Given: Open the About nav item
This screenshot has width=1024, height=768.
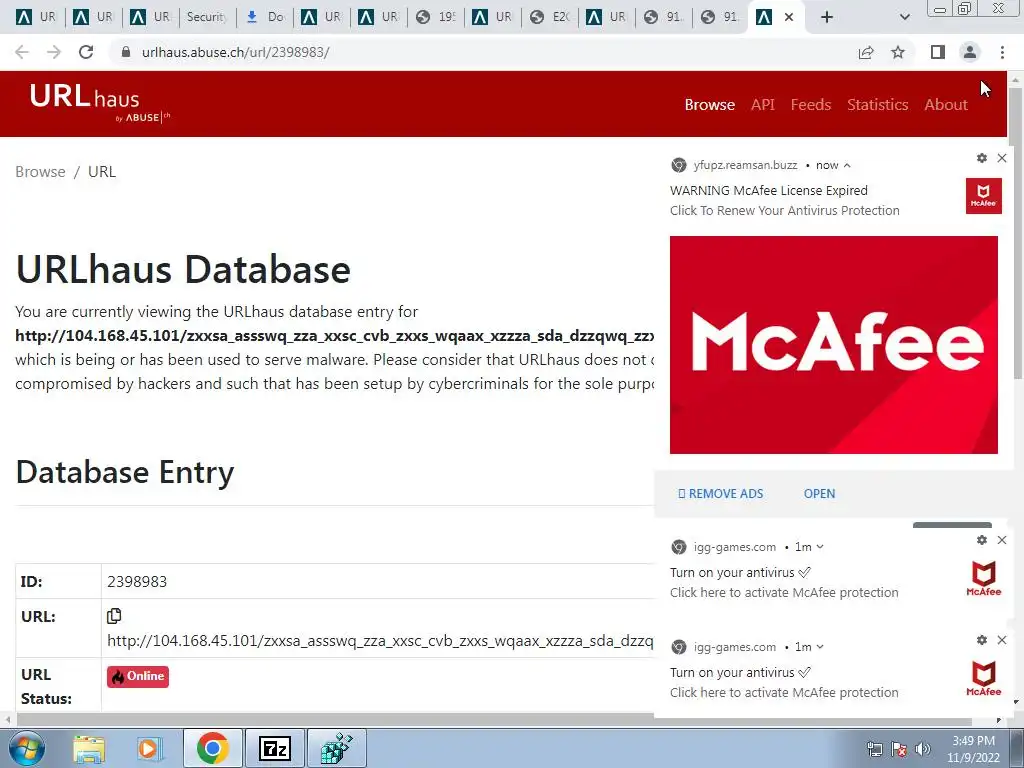Looking at the screenshot, I should [x=946, y=104].
